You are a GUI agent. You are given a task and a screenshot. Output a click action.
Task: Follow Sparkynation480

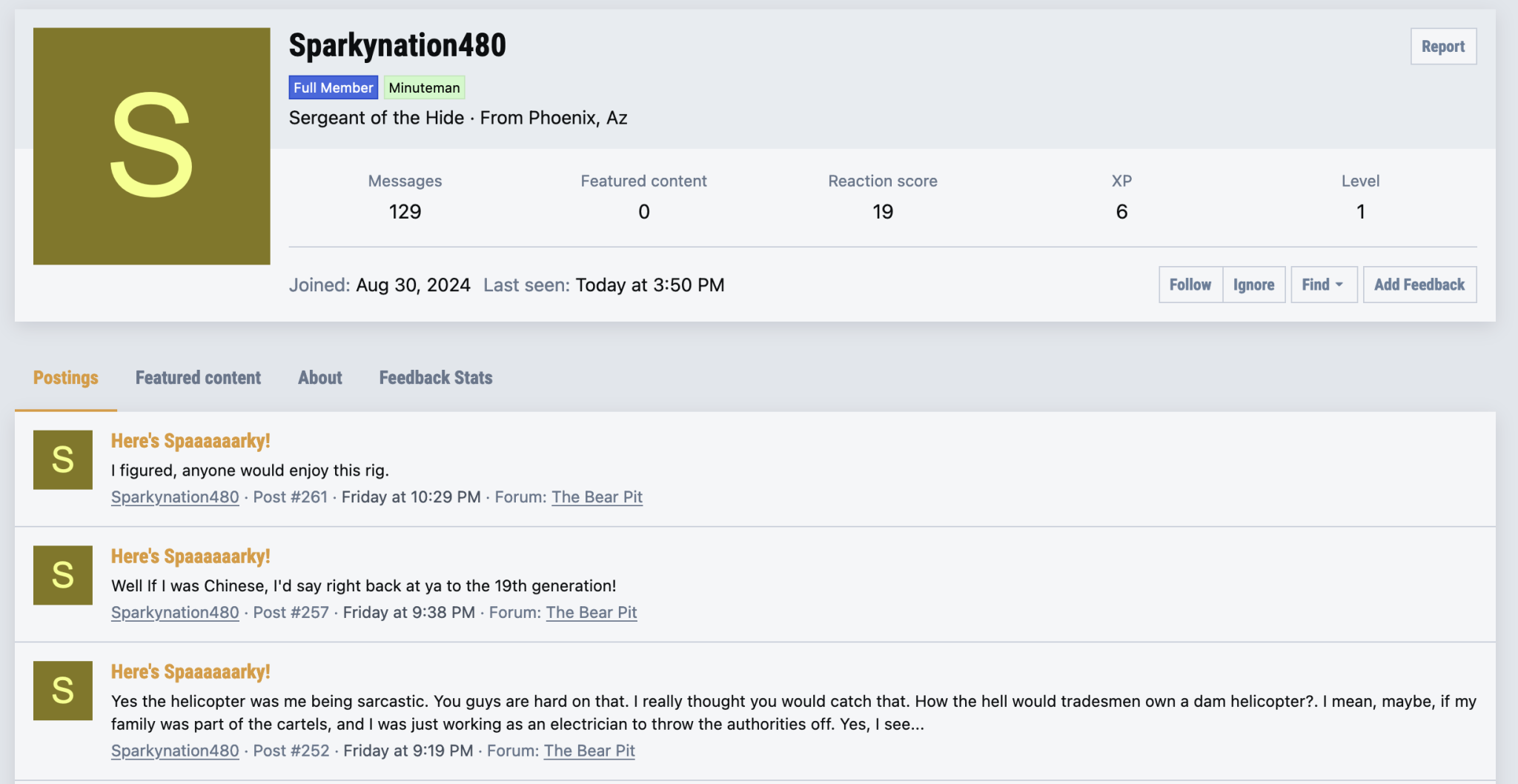pos(1190,285)
